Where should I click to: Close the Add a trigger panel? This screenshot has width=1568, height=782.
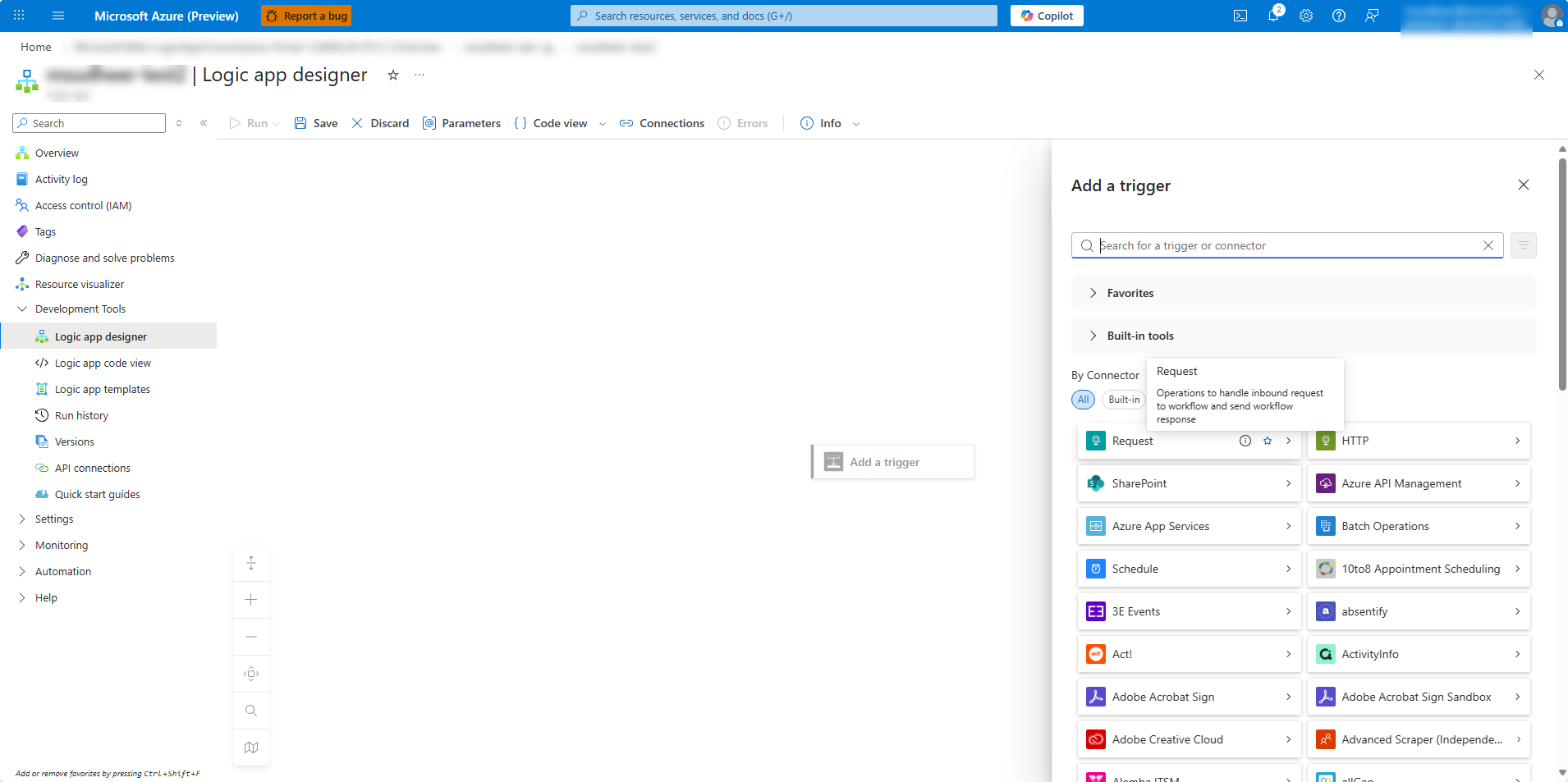[1524, 185]
